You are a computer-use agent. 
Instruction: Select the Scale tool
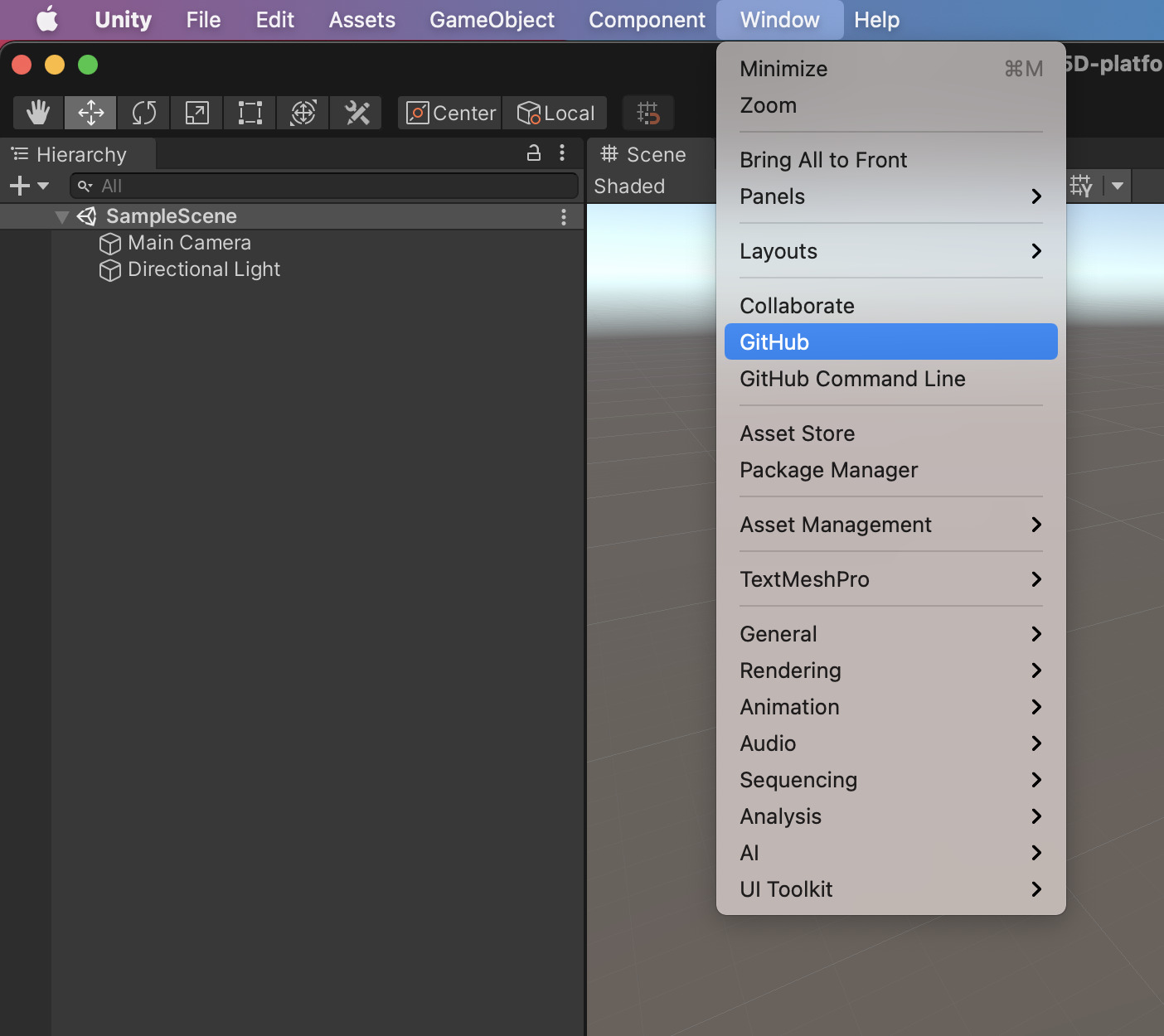coord(197,113)
